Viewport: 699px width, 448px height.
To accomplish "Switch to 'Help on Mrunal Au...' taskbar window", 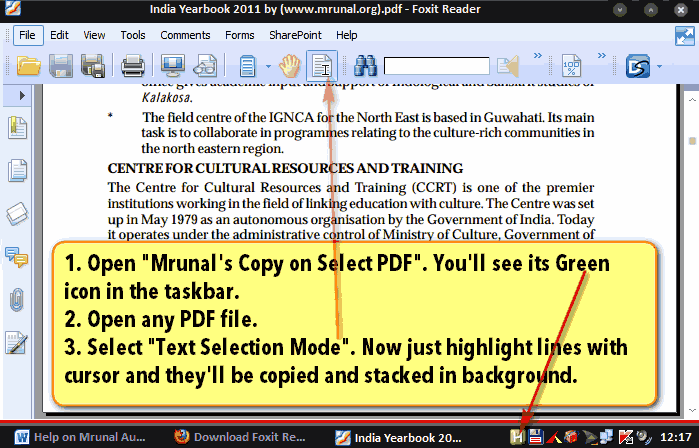I will point(80,437).
